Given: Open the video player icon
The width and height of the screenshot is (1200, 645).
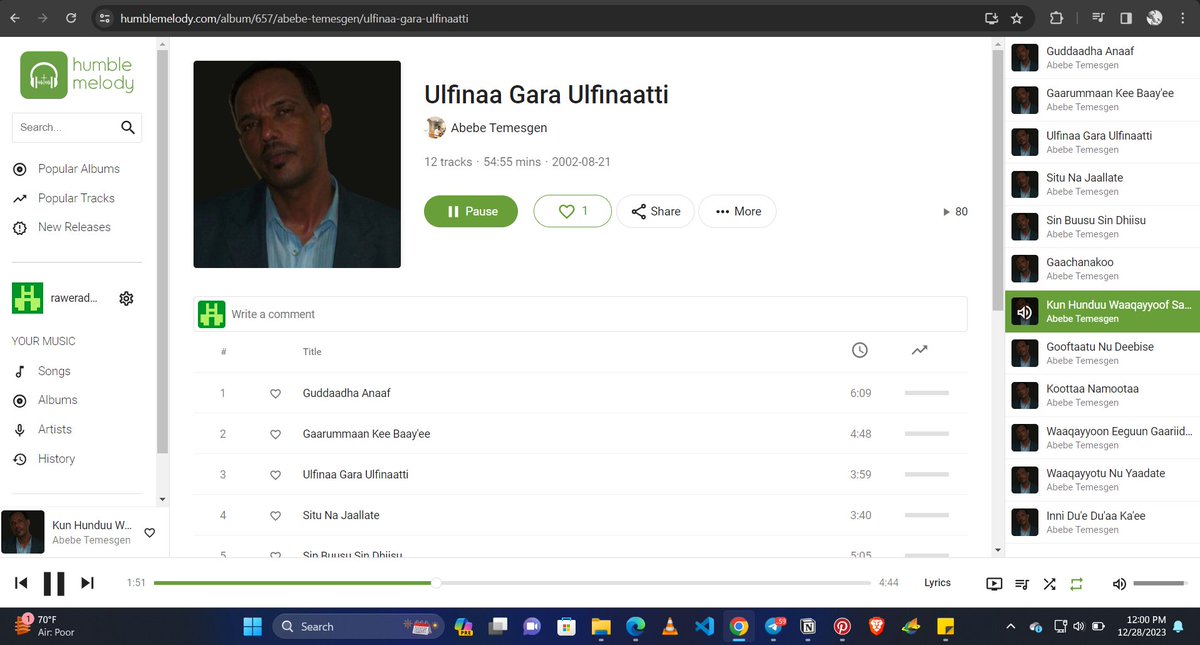Looking at the screenshot, I should pyautogui.click(x=994, y=583).
